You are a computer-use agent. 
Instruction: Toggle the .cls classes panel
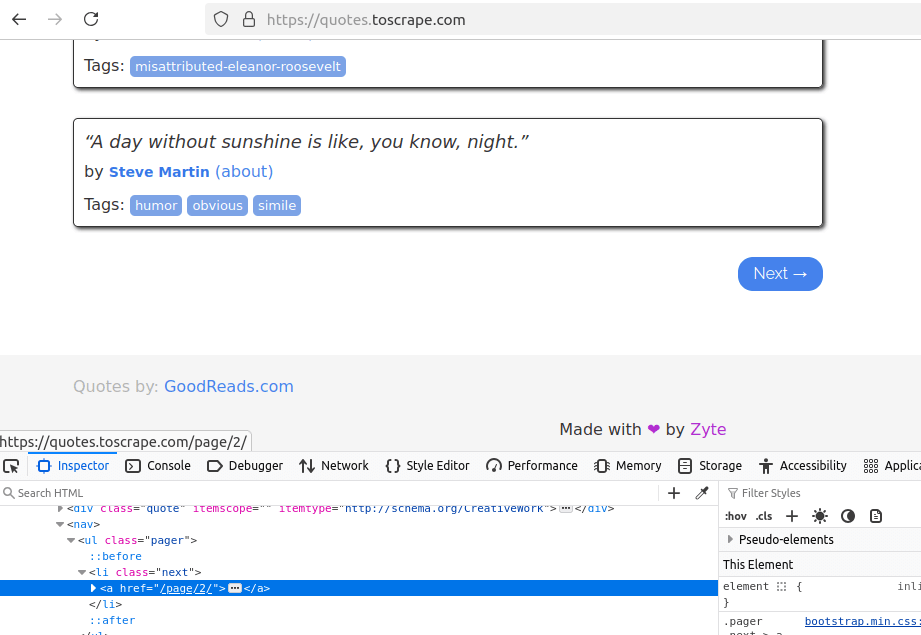pyautogui.click(x=764, y=516)
